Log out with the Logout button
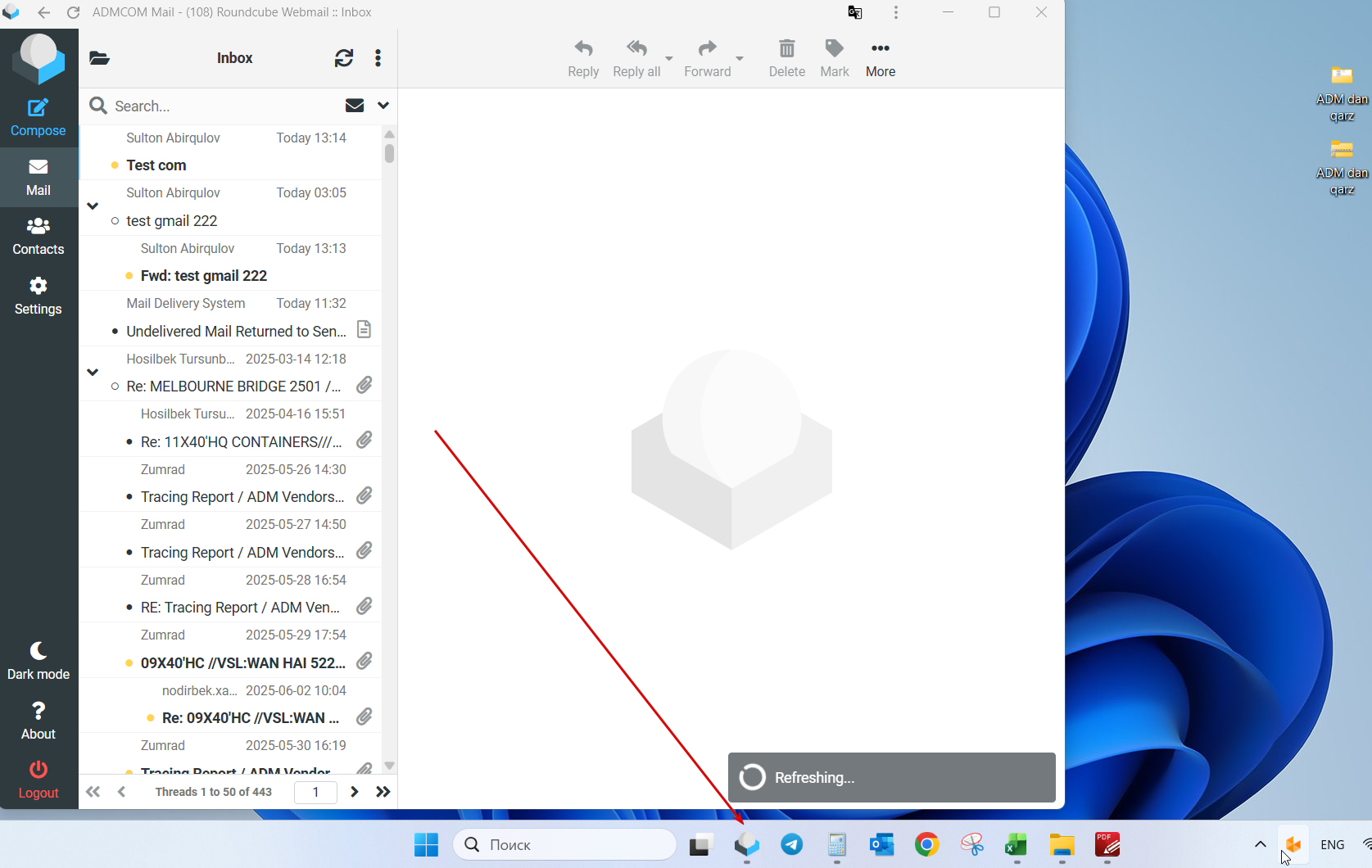Image resolution: width=1372 pixels, height=868 pixels. tap(38, 780)
